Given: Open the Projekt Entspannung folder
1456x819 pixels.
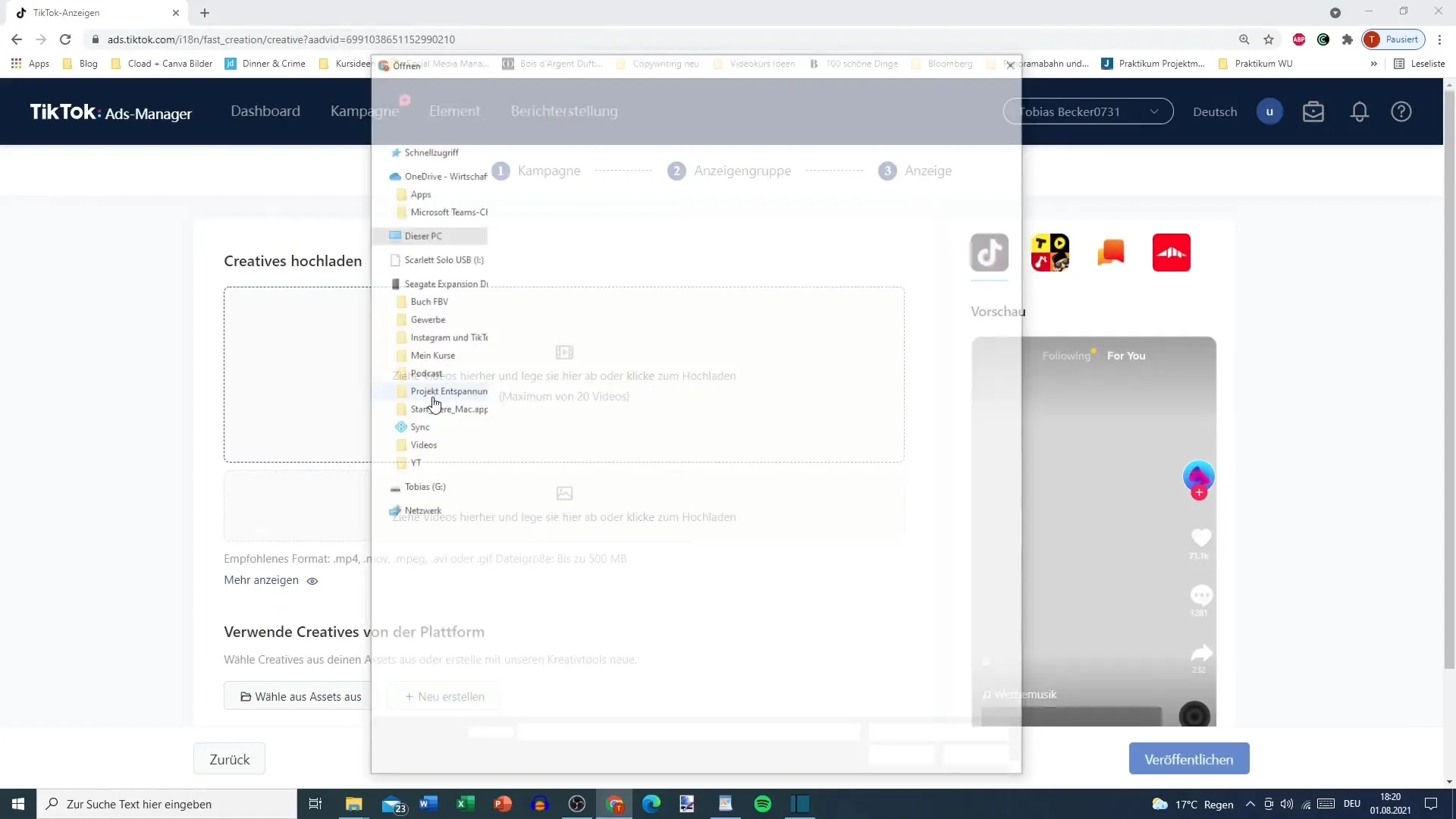Looking at the screenshot, I should [442, 391].
